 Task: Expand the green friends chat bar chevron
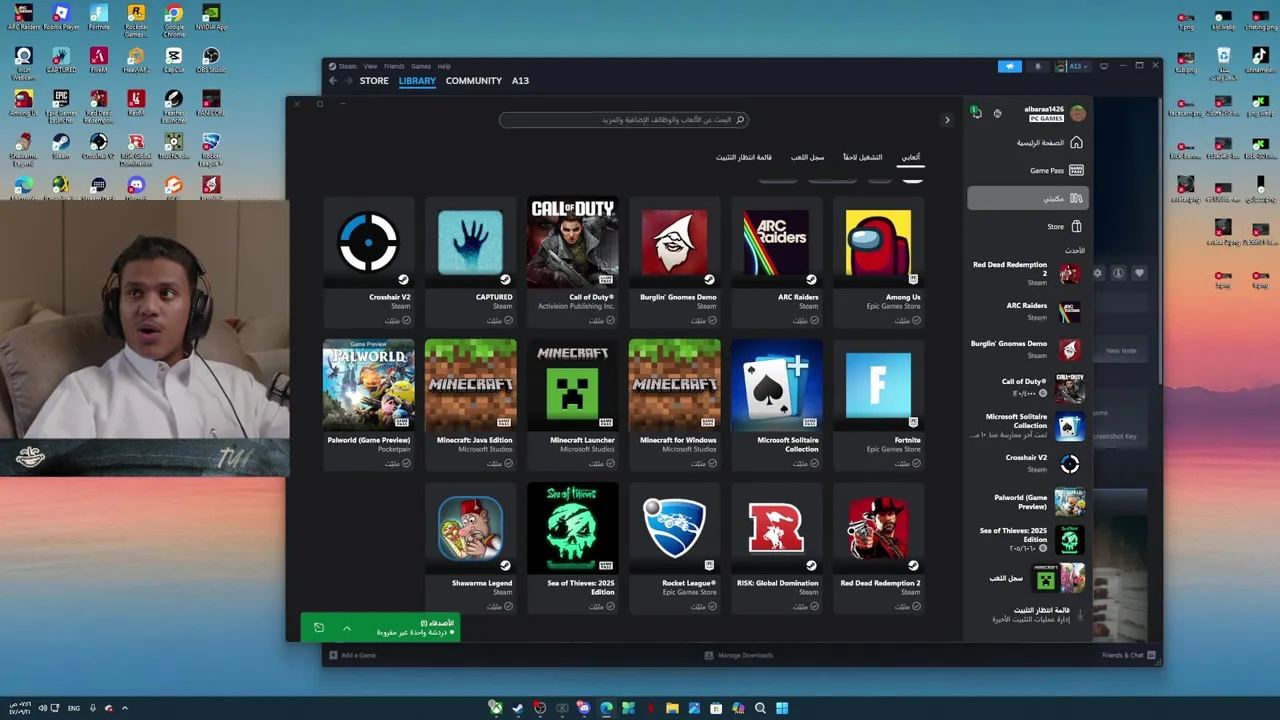click(347, 628)
